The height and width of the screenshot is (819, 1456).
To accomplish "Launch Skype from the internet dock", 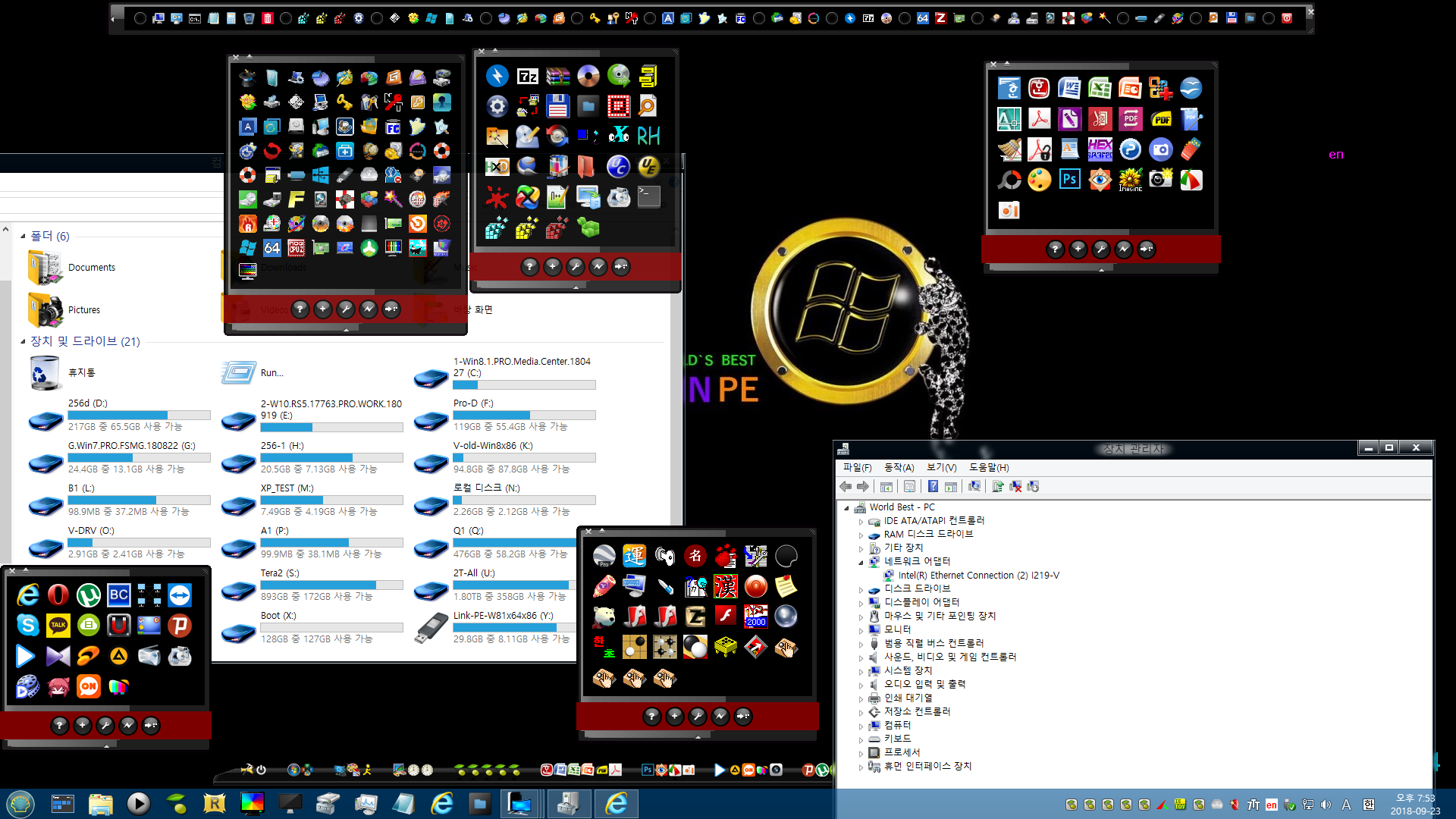I will pyautogui.click(x=28, y=626).
